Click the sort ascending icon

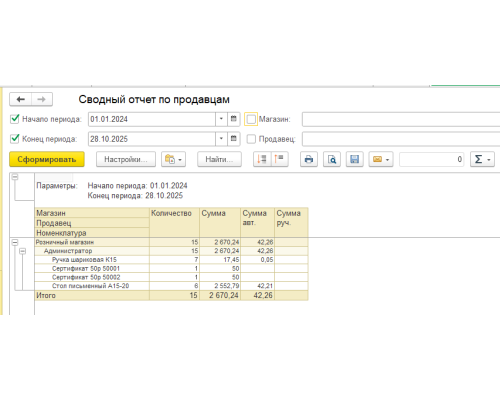pyautogui.click(x=262, y=159)
